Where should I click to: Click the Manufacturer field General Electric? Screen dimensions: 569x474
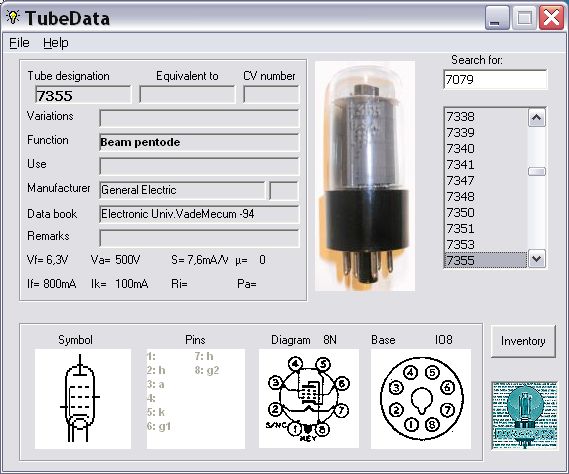182,190
